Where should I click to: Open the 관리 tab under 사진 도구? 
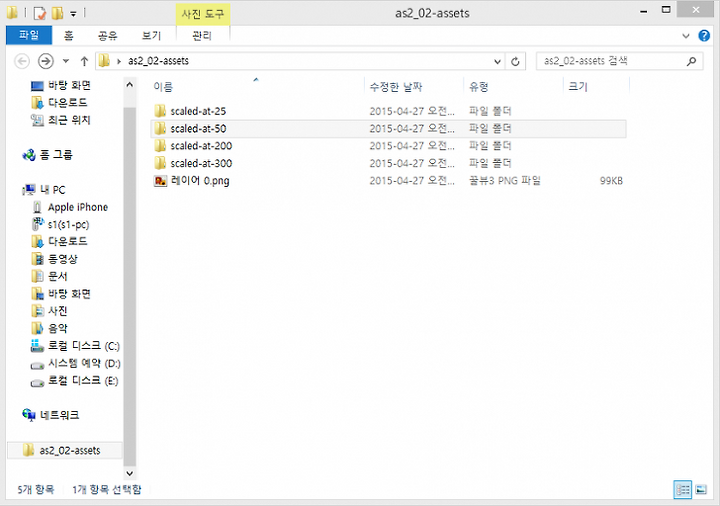(202, 35)
